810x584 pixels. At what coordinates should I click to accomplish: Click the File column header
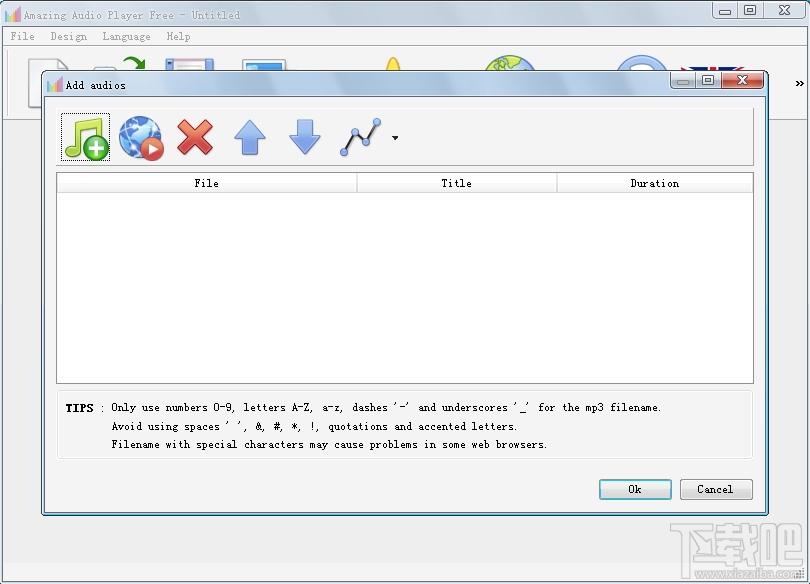pyautogui.click(x=207, y=183)
